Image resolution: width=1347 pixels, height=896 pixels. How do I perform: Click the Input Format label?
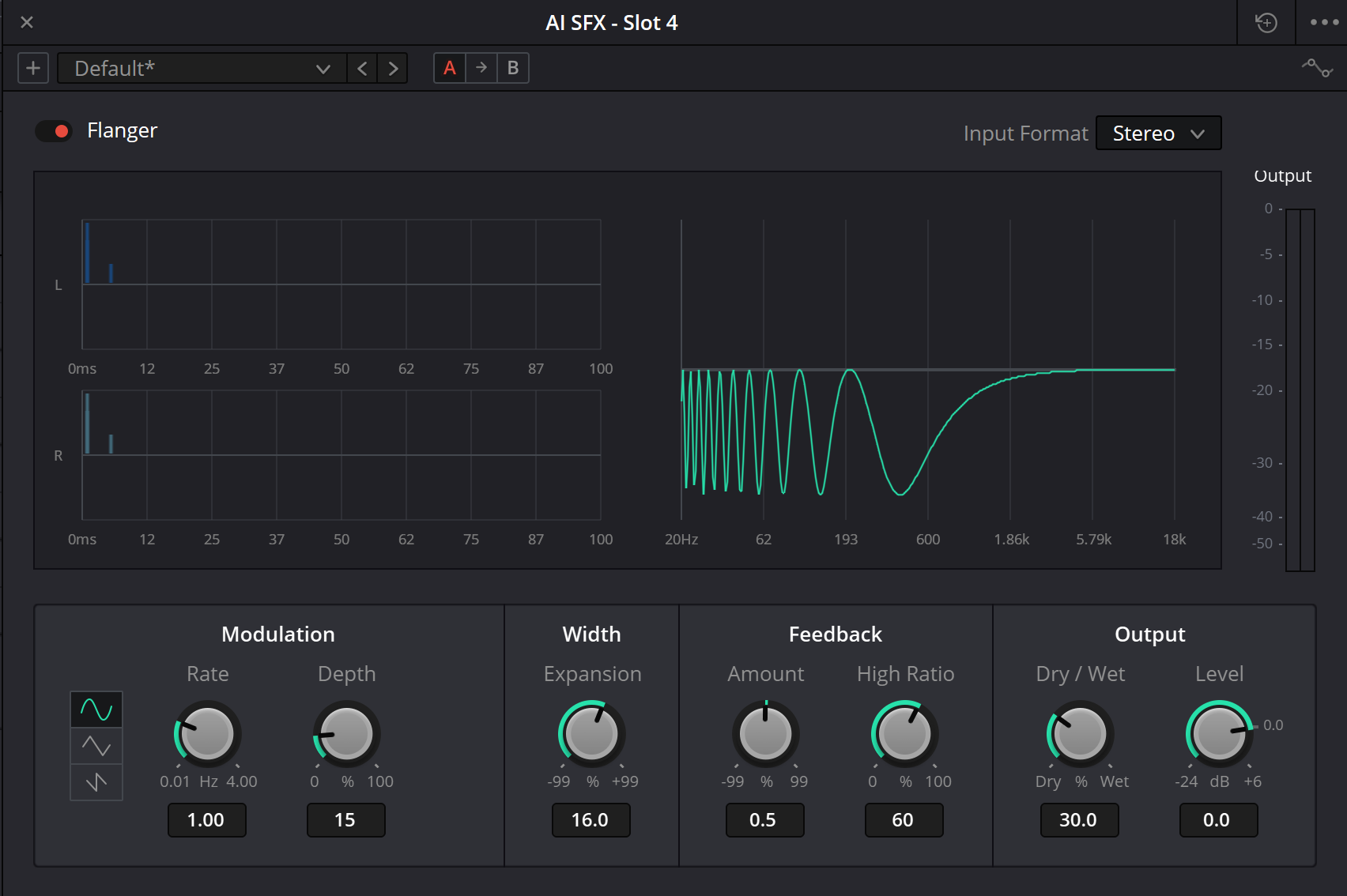pyautogui.click(x=1025, y=134)
